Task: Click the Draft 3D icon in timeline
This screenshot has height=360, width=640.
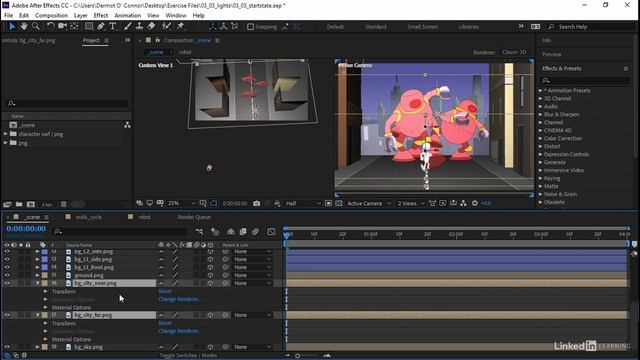Action: point(215,232)
